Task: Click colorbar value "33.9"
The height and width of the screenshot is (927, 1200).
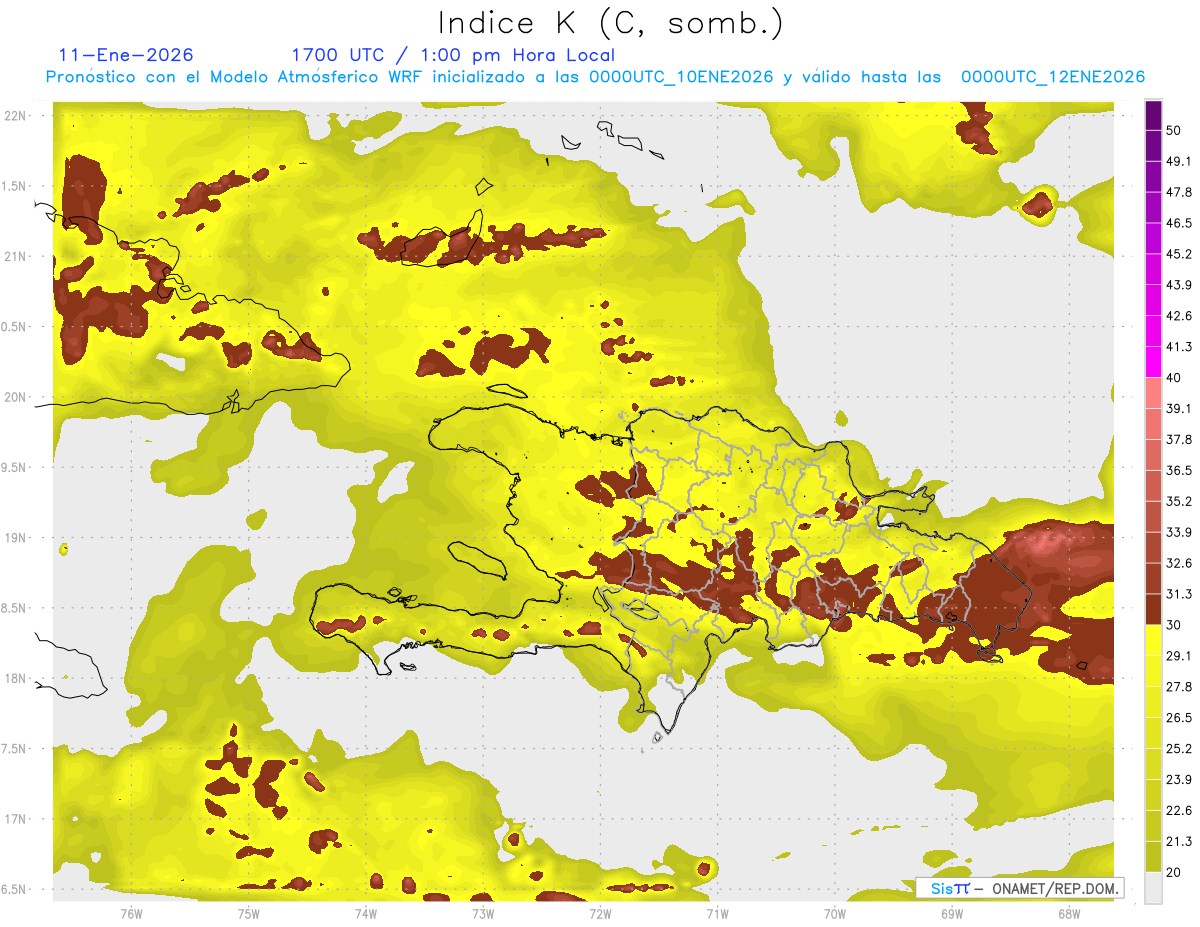Action: pos(1179,532)
